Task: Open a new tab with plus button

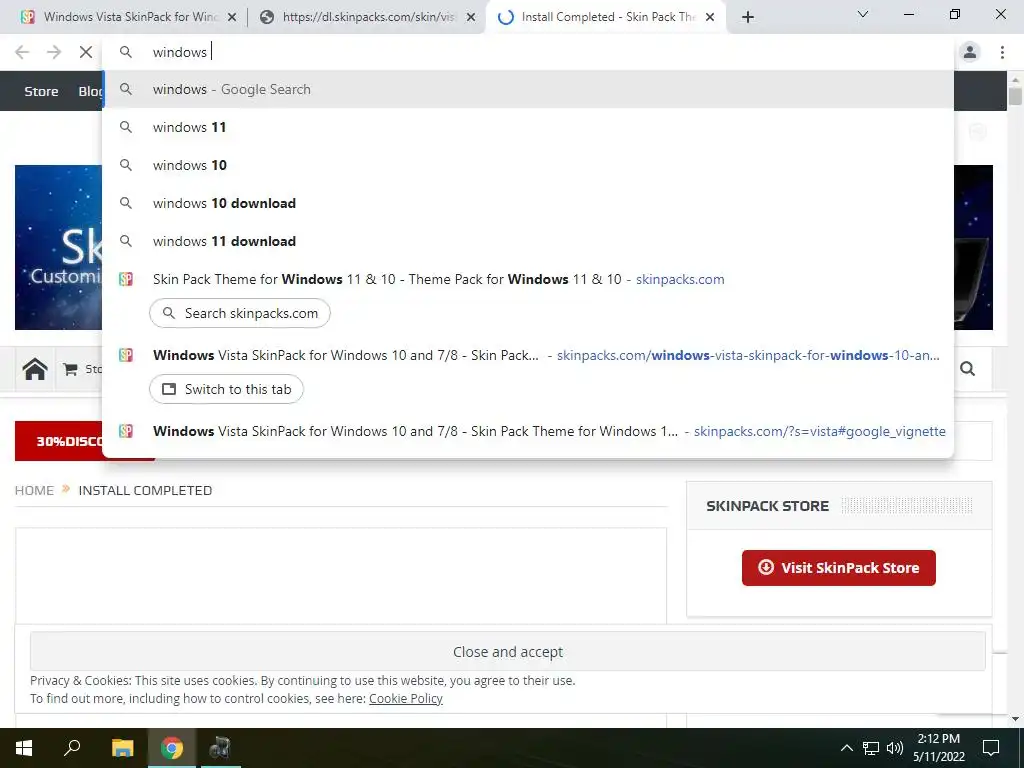Action: (x=748, y=17)
